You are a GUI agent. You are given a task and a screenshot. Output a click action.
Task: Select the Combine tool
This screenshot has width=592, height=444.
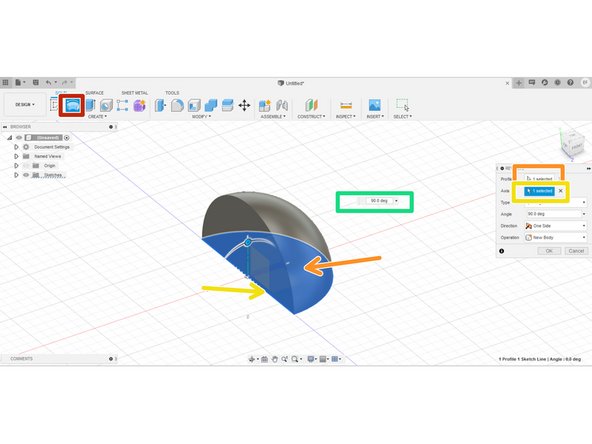(211, 105)
